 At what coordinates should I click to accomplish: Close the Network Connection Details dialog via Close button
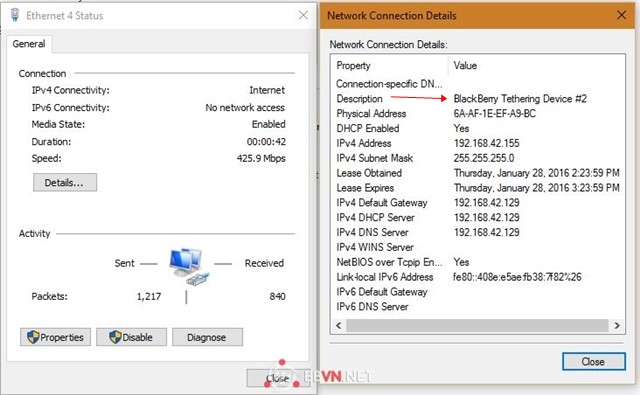593,362
